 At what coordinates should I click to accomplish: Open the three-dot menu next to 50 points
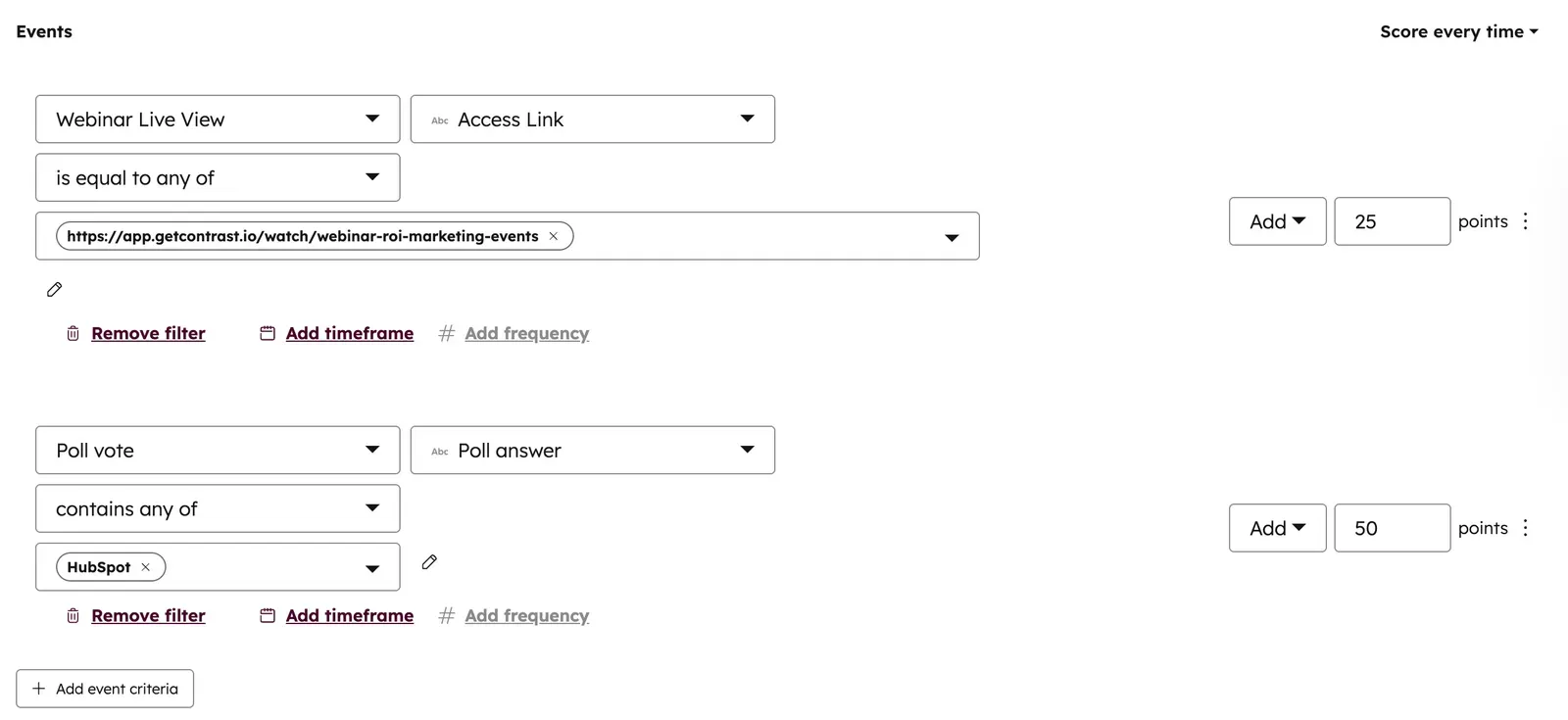1525,528
